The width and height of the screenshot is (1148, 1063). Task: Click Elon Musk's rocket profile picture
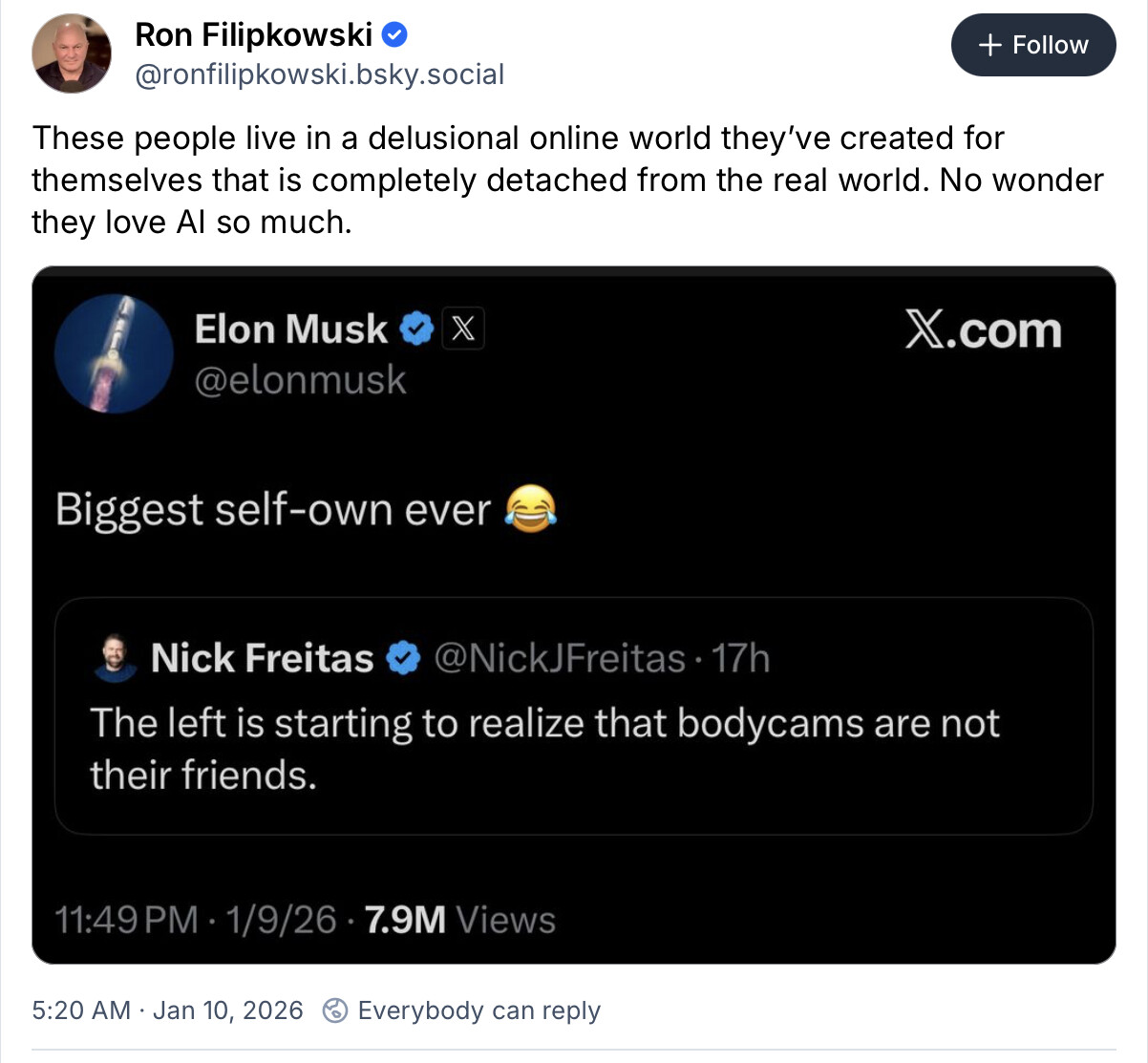pyautogui.click(x=114, y=353)
